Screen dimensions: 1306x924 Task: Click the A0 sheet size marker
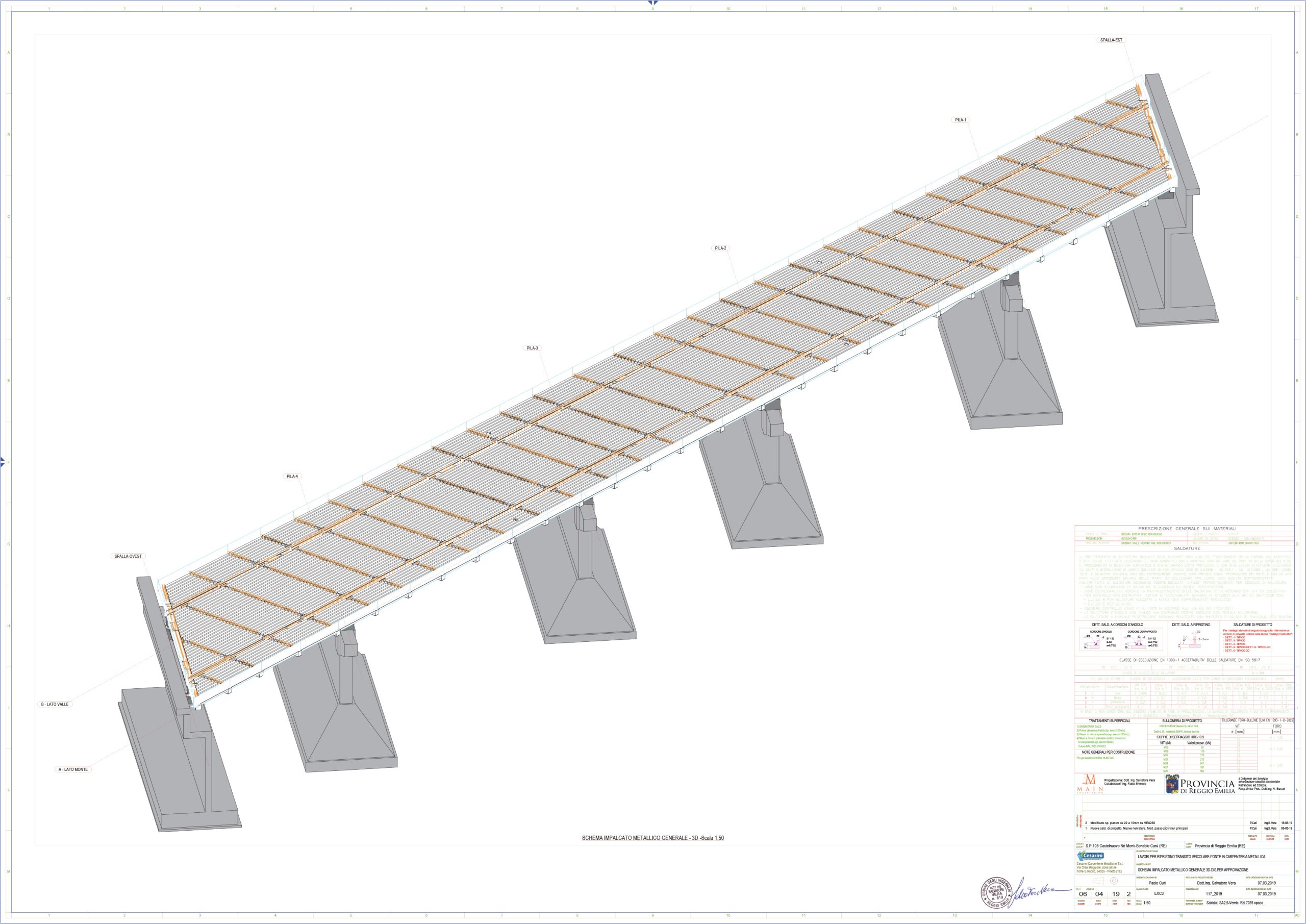click(x=1297, y=915)
